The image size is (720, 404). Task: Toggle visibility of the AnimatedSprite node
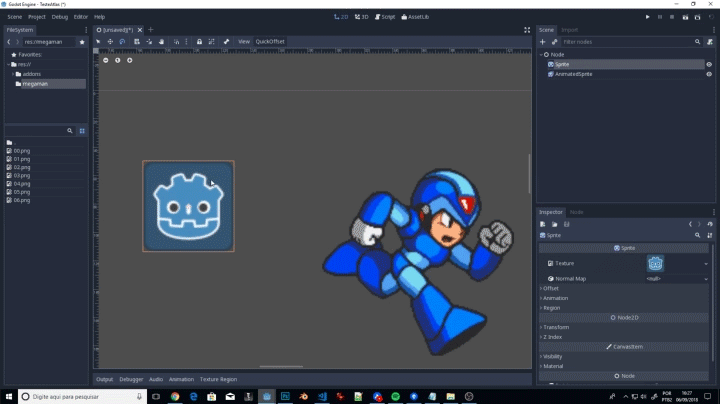click(x=709, y=74)
